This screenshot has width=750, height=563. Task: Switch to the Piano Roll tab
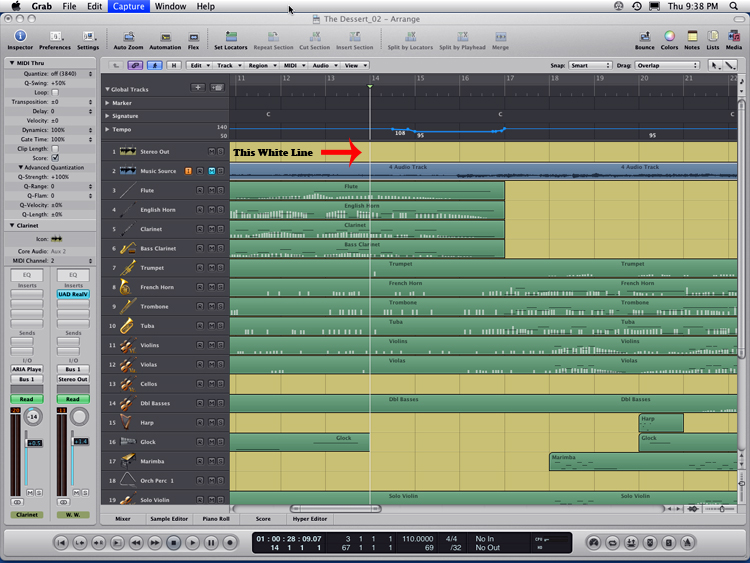216,519
